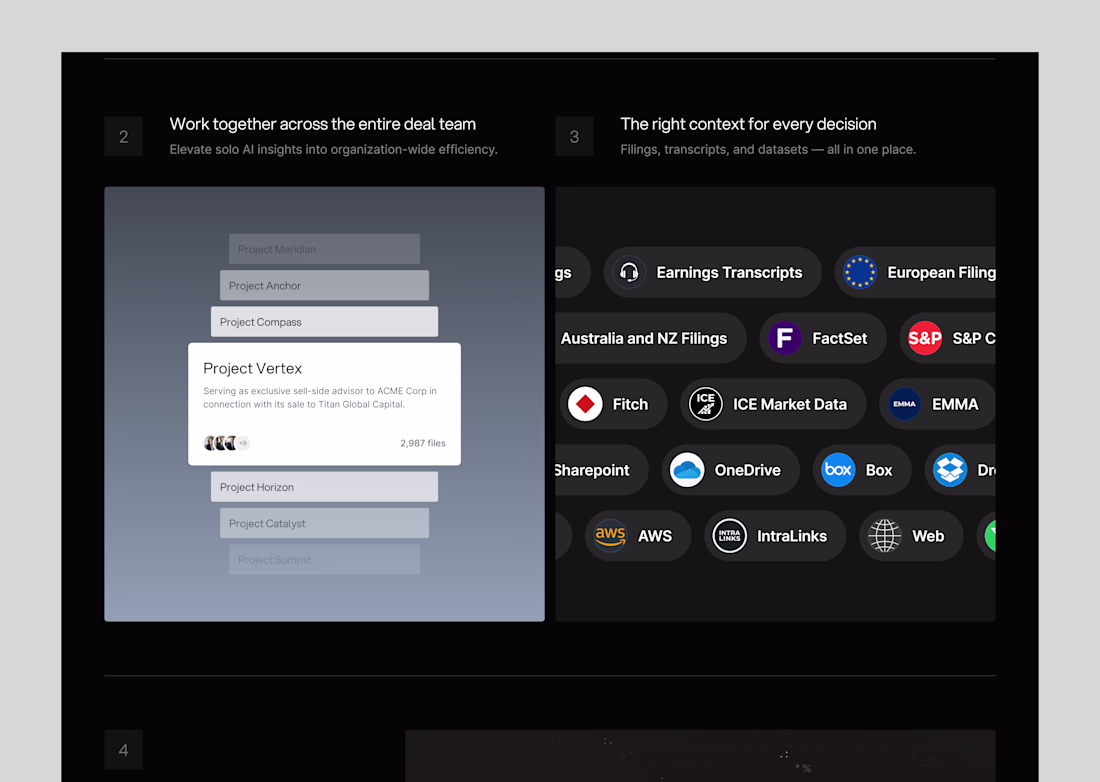The image size is (1100, 782).
Task: Select the Earnings Transcripts label
Action: tap(729, 272)
